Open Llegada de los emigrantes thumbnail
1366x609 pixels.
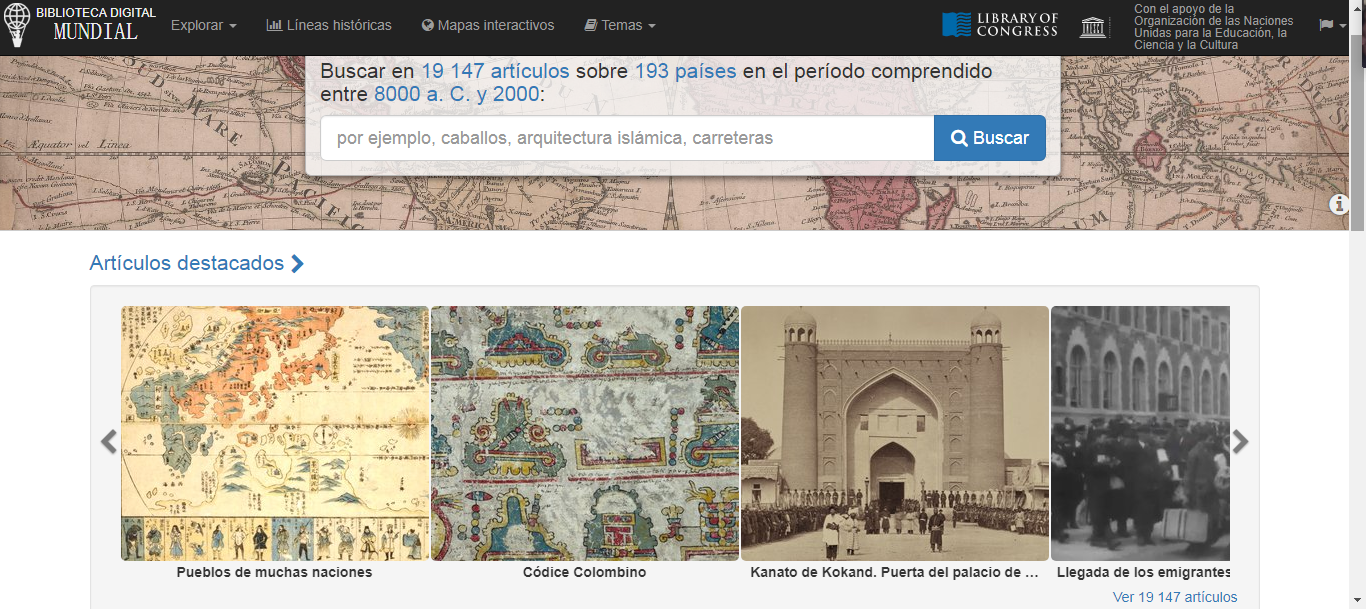coord(1140,433)
